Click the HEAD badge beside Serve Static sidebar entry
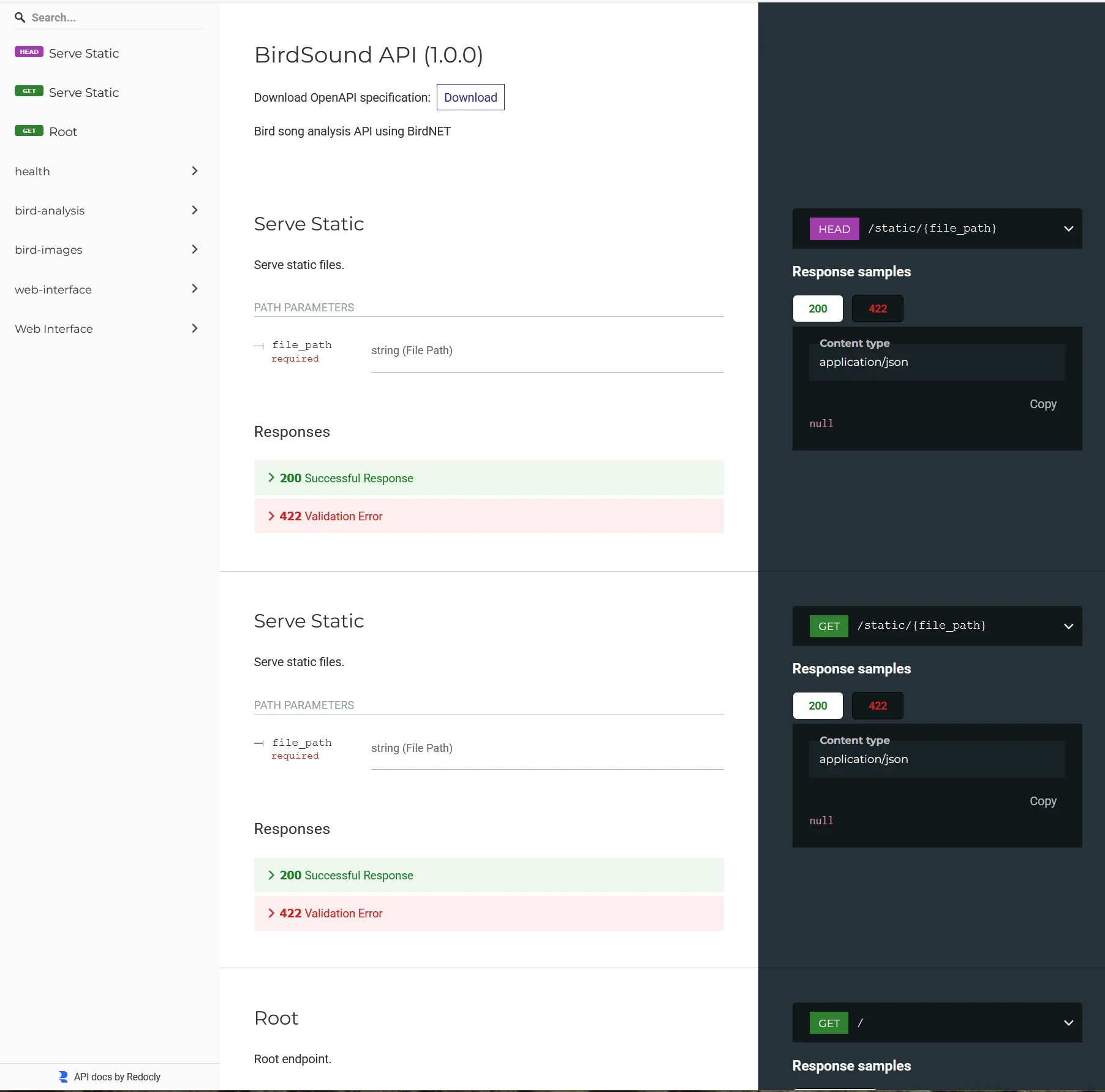This screenshot has height=1092, width=1105. 28,52
